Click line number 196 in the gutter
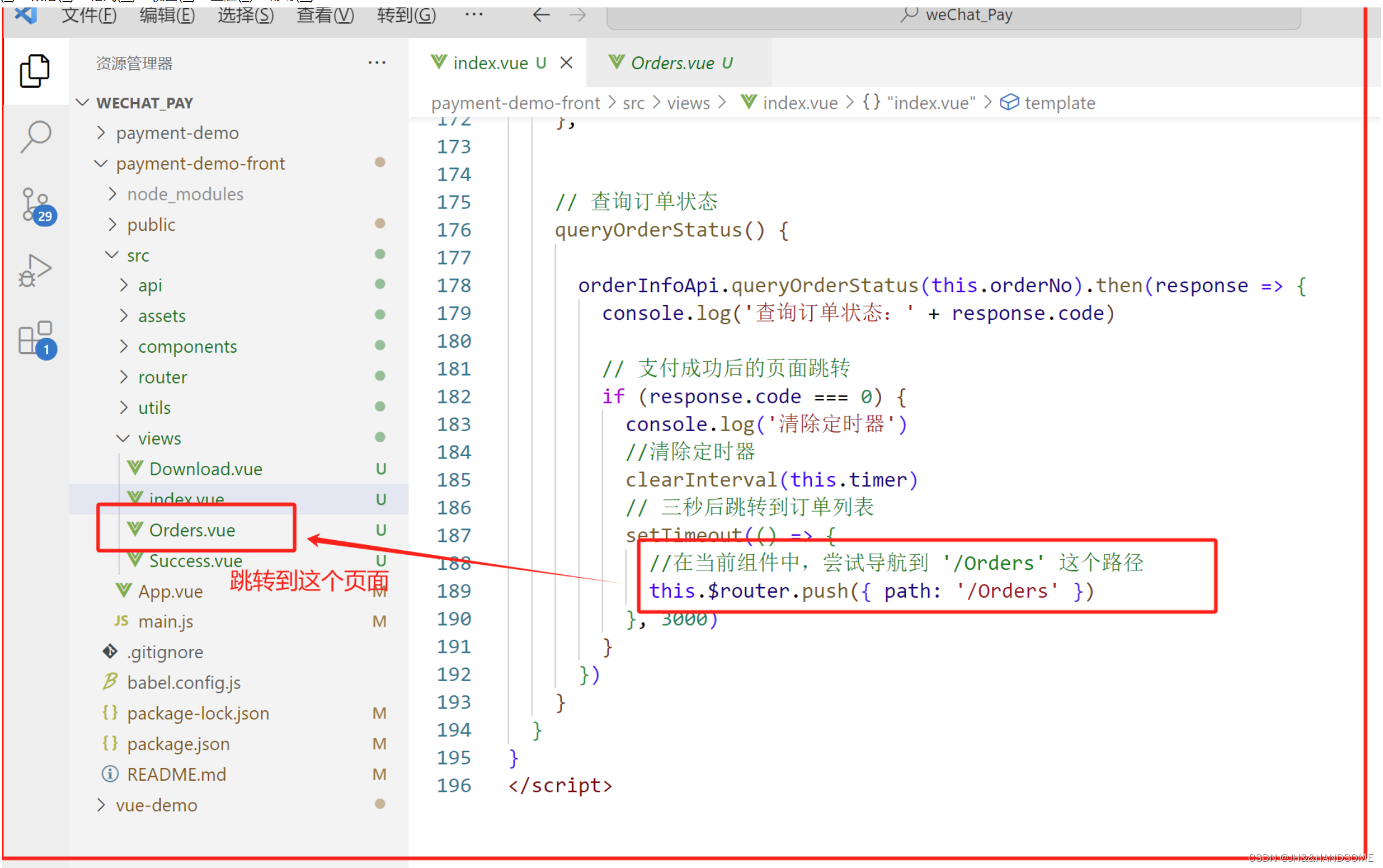 (x=454, y=785)
